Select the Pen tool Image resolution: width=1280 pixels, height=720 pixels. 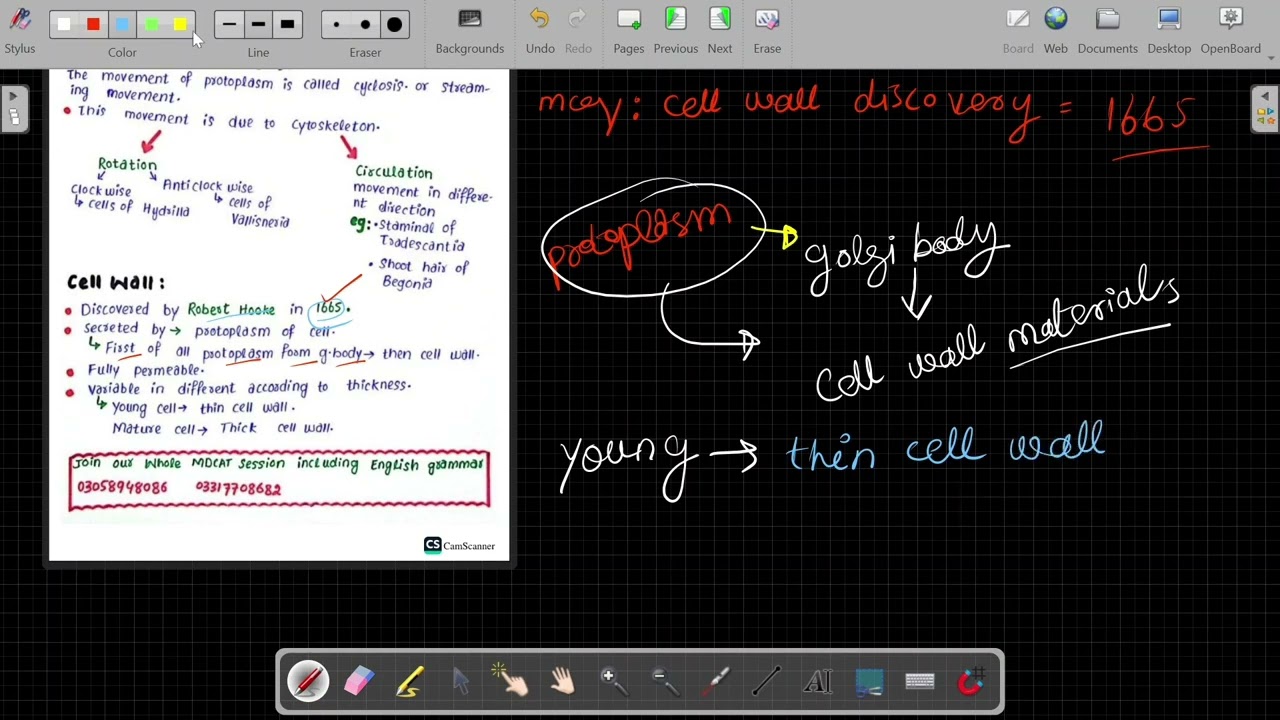click(308, 682)
